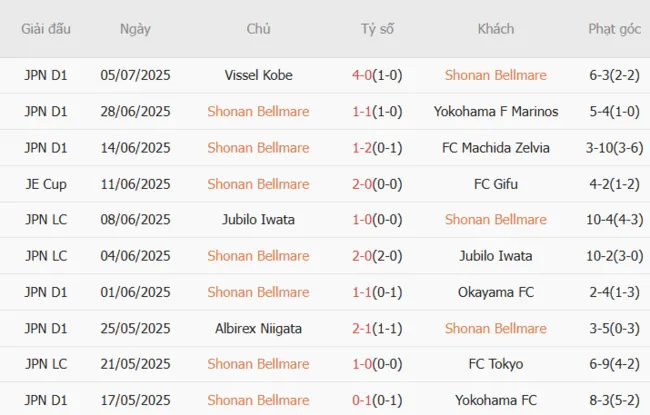This screenshot has height=415, width=650.
Task: Select the 0-1 score on 17/05/2025
Action: point(364,400)
